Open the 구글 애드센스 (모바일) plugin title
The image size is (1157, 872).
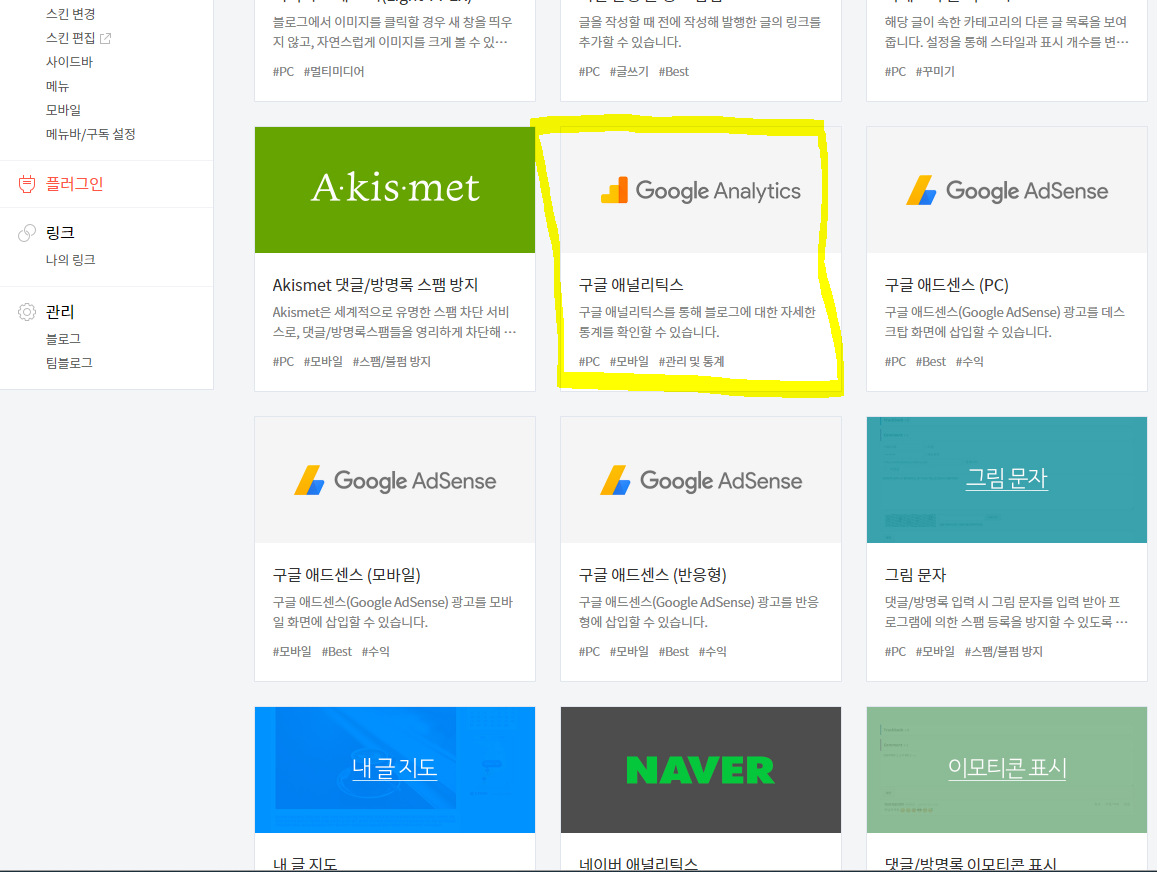[x=347, y=575]
